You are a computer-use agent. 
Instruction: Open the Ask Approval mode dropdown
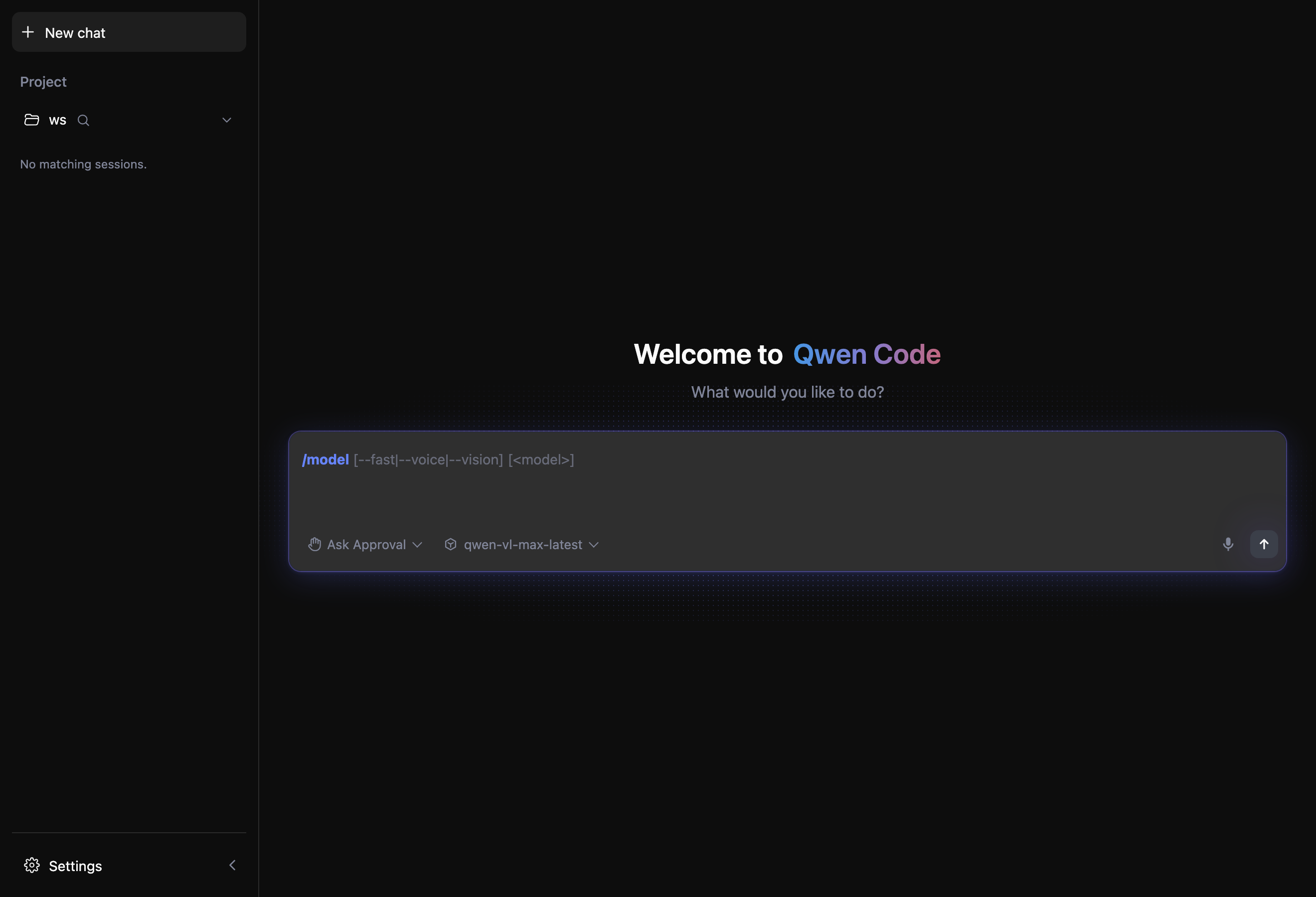[366, 544]
